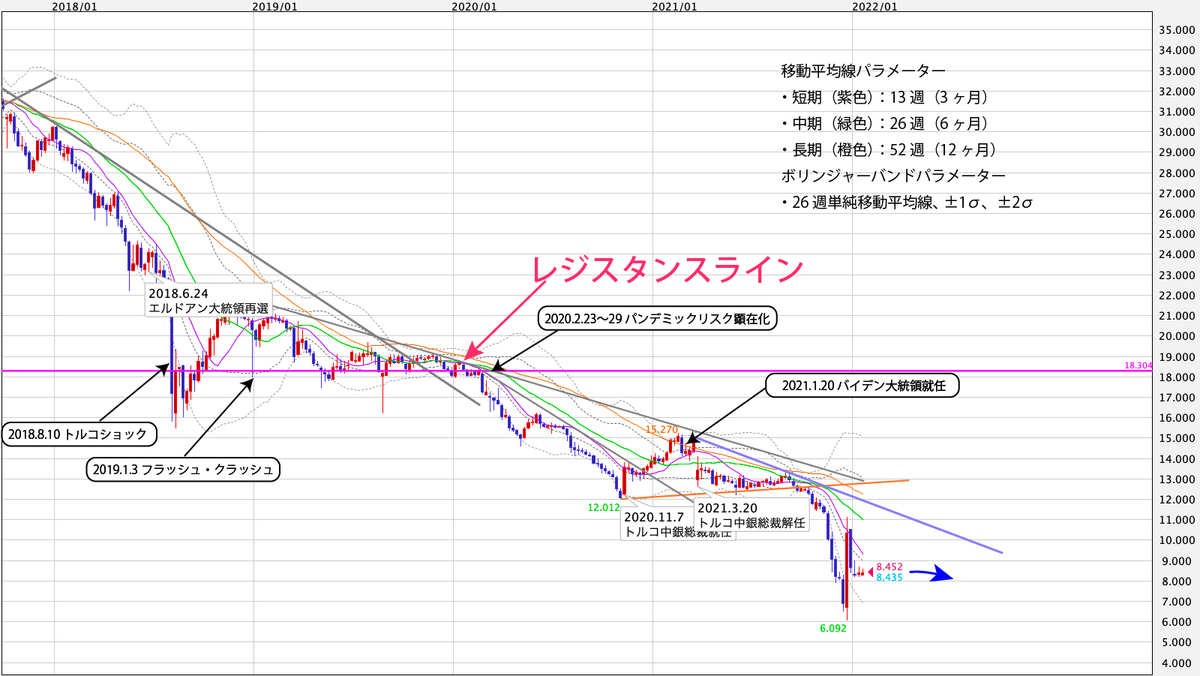
Task: Click the green 6.092 low price label
Action: click(831, 629)
